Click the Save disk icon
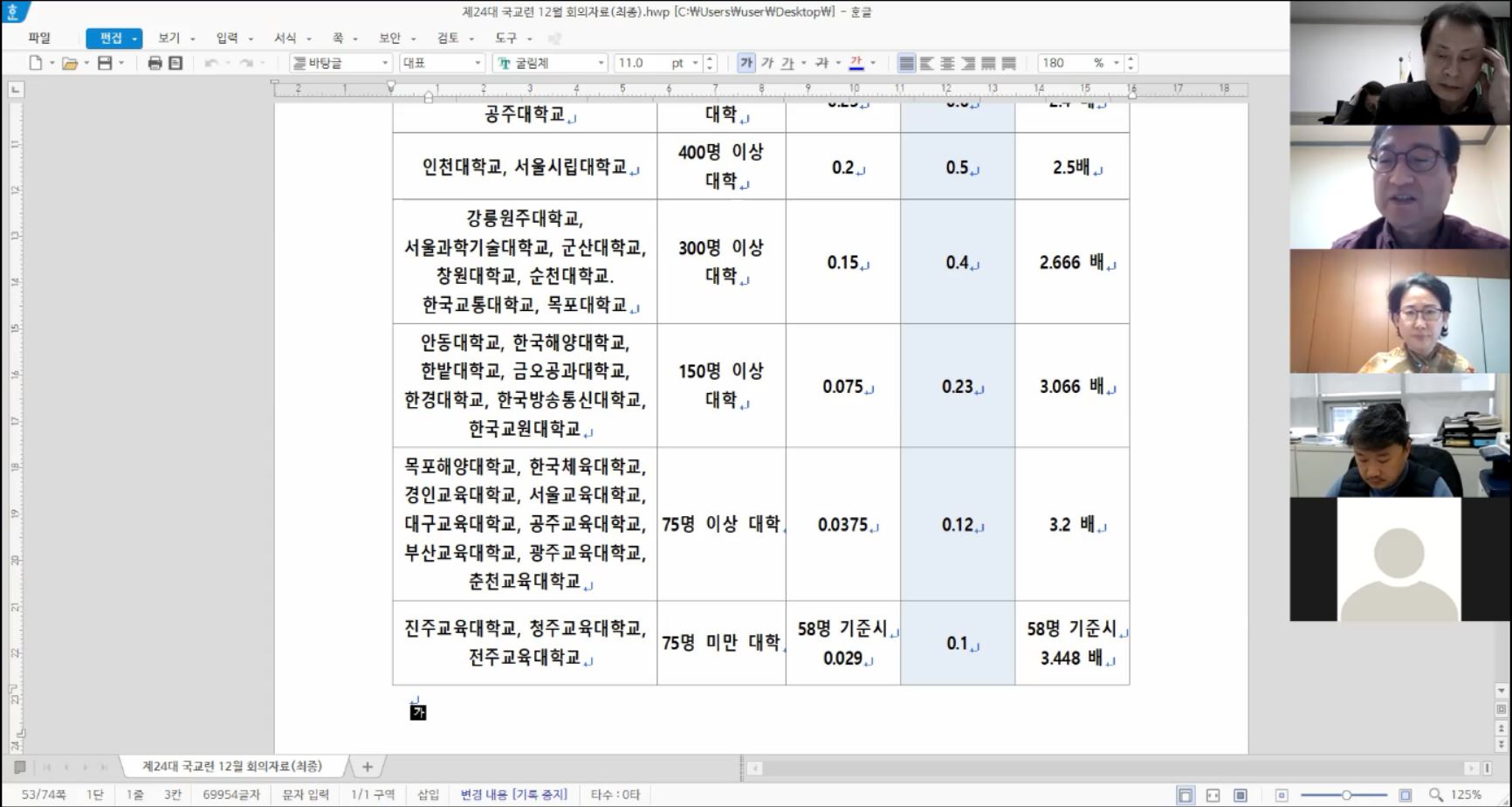The image size is (1512, 807). point(105,63)
